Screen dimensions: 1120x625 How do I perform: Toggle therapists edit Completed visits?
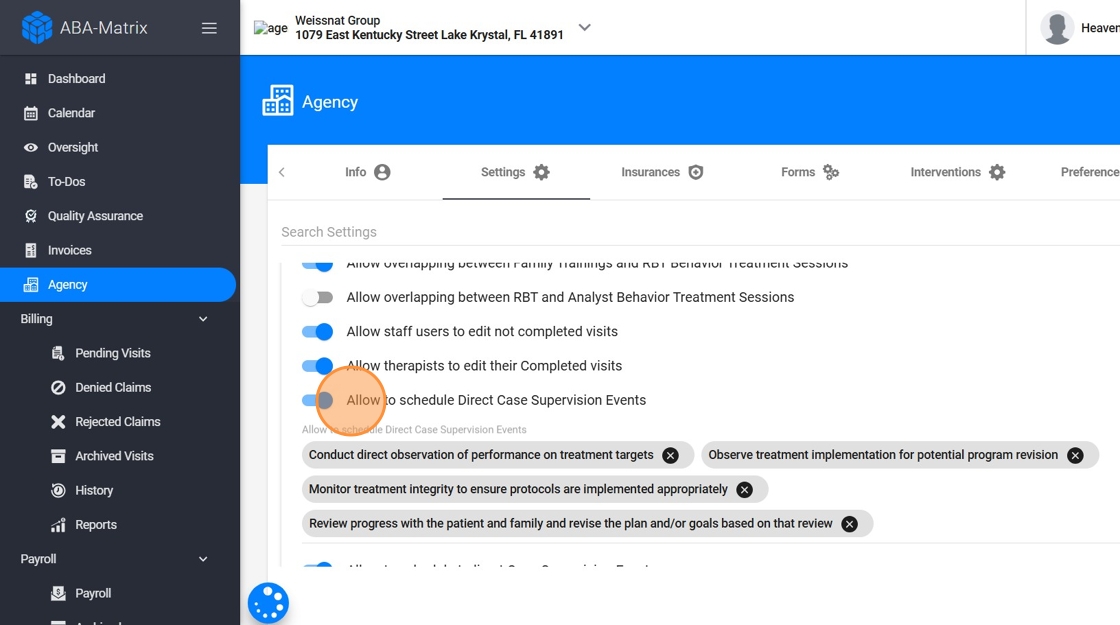coord(317,366)
